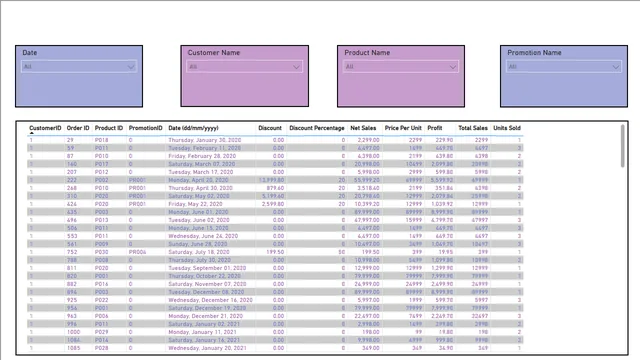Select the Product Name slicer title

point(367,53)
